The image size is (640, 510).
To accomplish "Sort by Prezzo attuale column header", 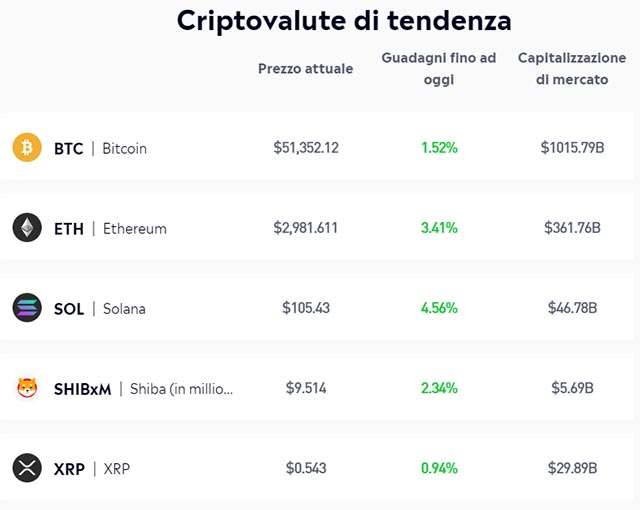I will (305, 69).
